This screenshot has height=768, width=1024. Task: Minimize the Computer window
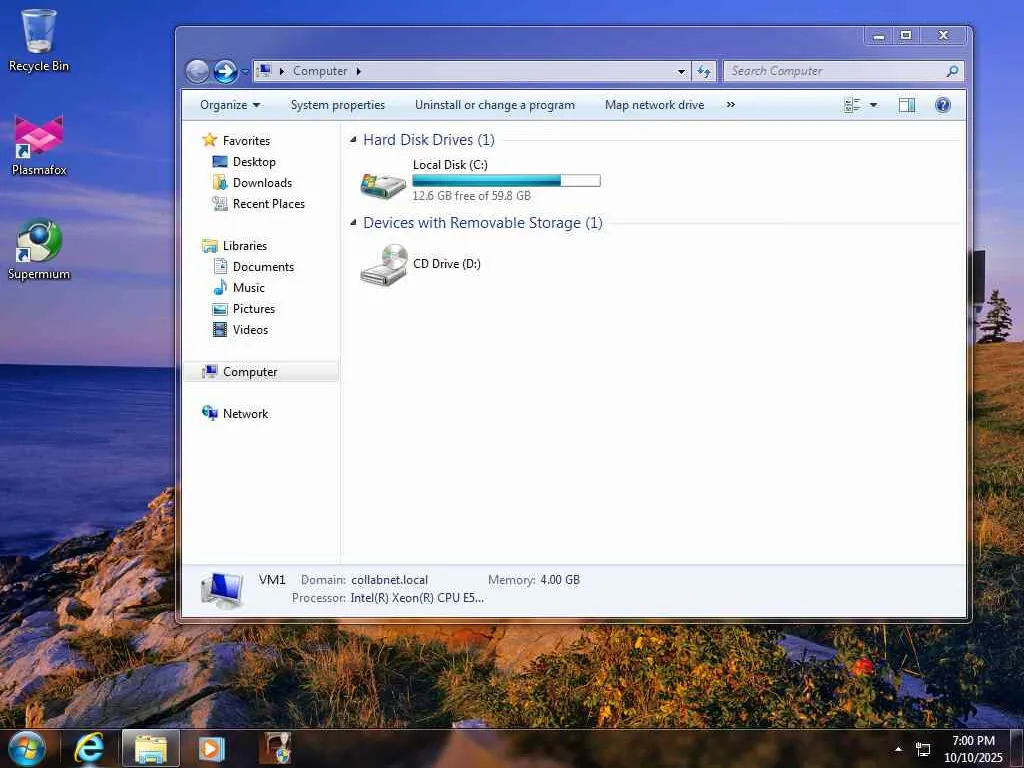tap(879, 35)
